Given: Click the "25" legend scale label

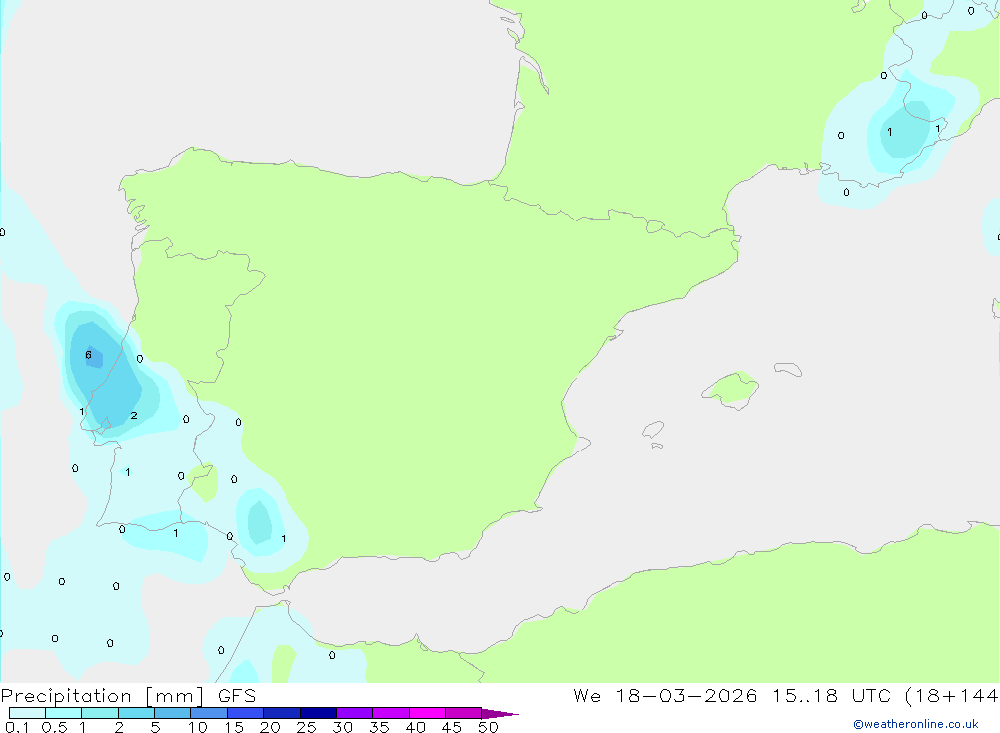Looking at the screenshot, I should (x=306, y=727).
